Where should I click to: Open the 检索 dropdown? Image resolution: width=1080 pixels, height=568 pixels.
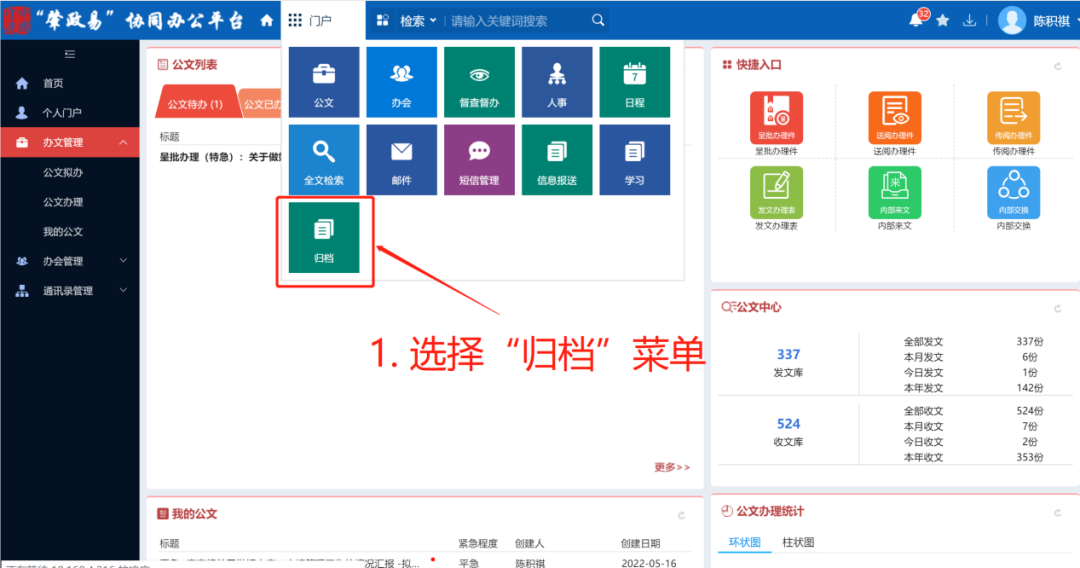click(418, 21)
